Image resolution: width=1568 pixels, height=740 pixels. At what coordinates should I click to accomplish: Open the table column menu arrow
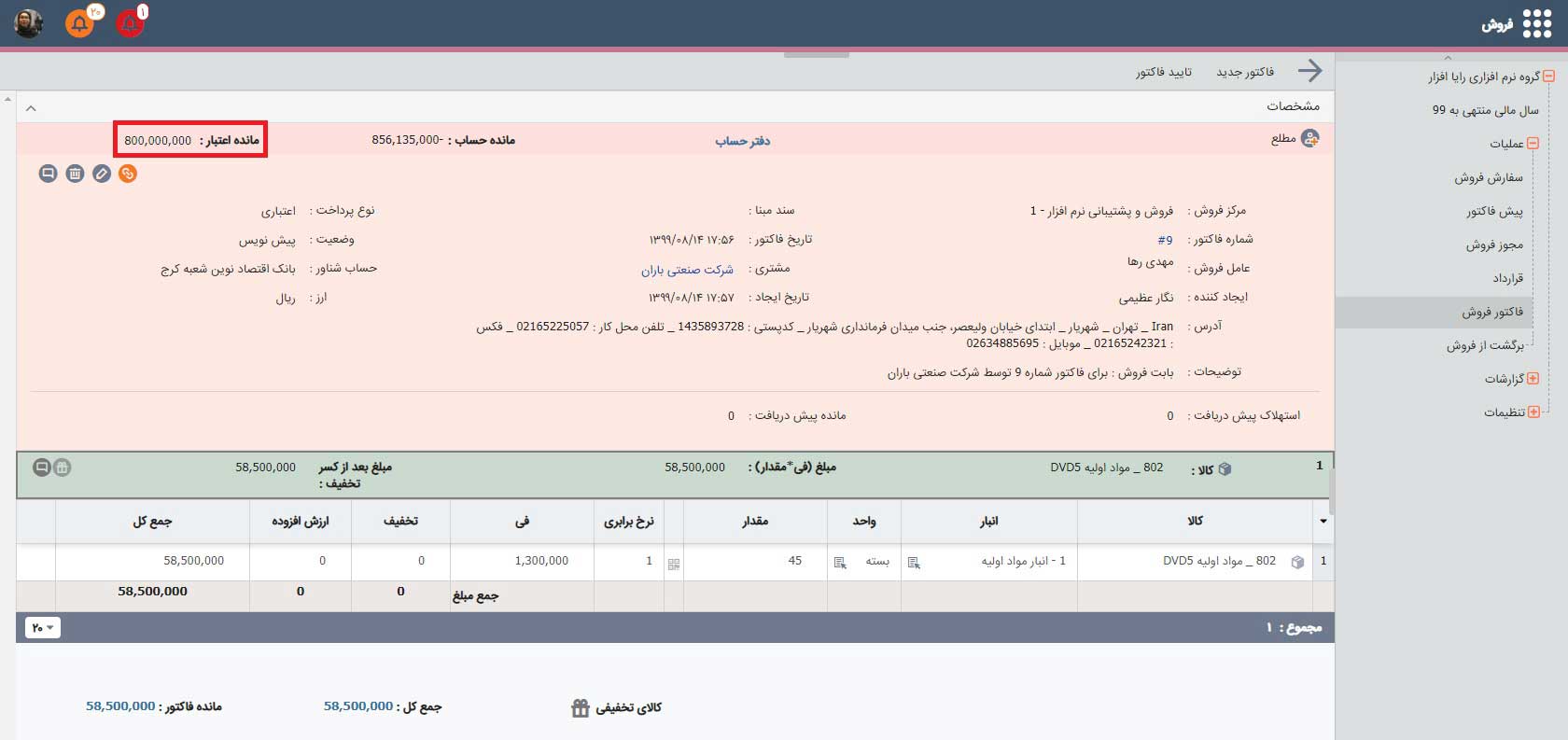click(x=1323, y=522)
